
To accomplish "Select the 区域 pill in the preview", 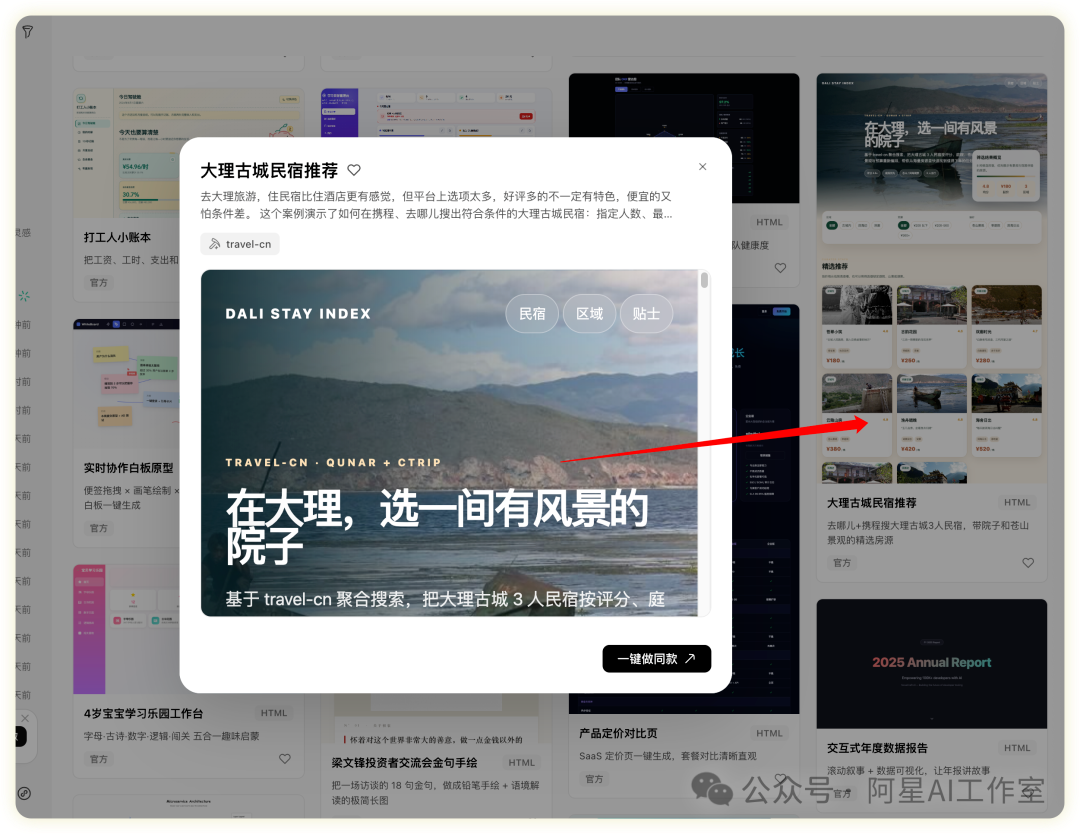I will 590,313.
